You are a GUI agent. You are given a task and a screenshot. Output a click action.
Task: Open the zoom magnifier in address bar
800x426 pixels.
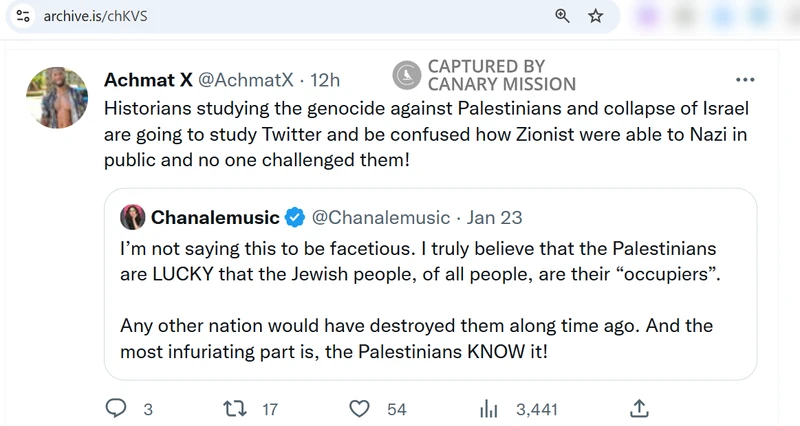562,16
